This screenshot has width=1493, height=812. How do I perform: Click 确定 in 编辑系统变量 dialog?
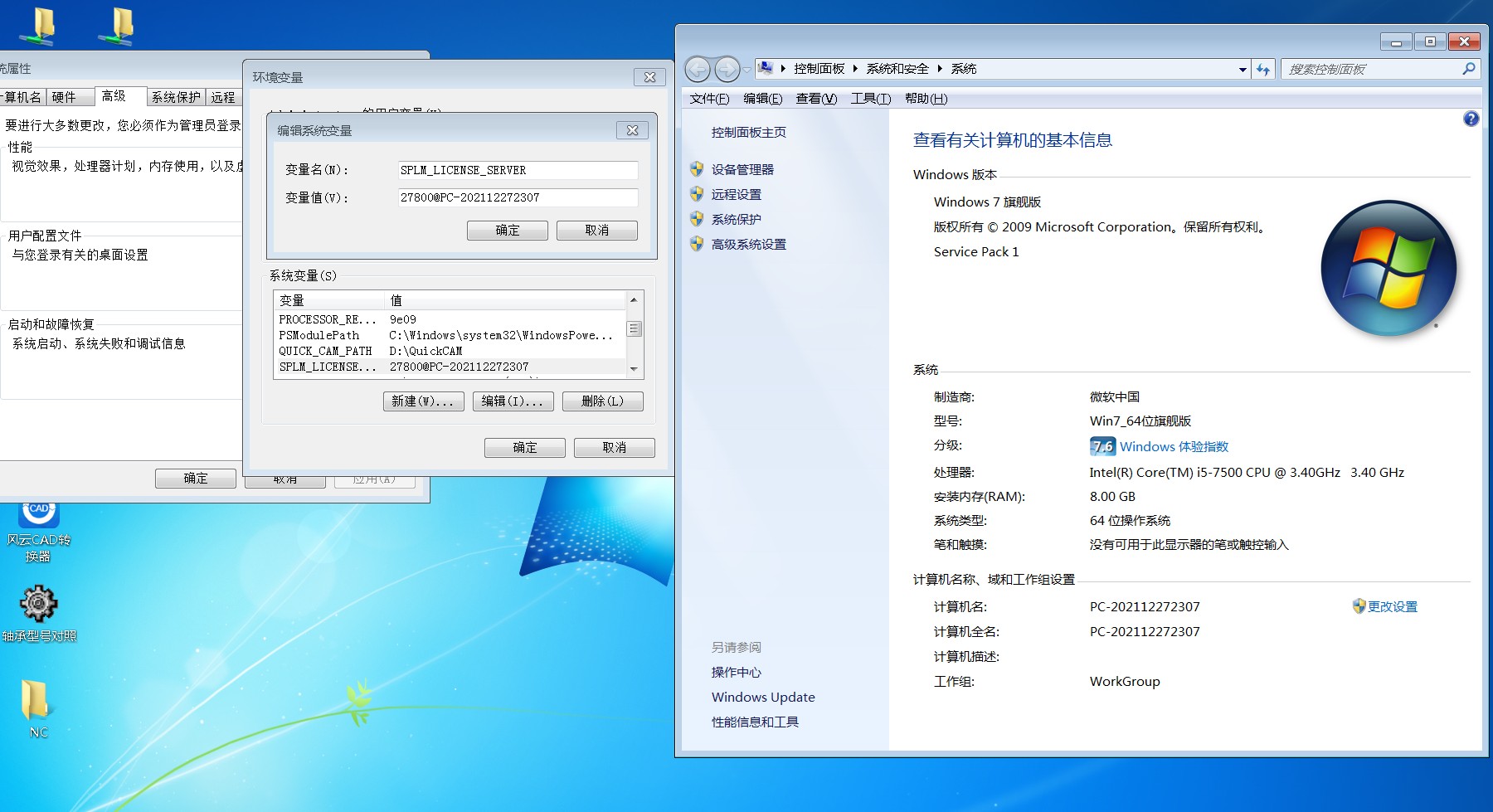pyautogui.click(x=507, y=230)
